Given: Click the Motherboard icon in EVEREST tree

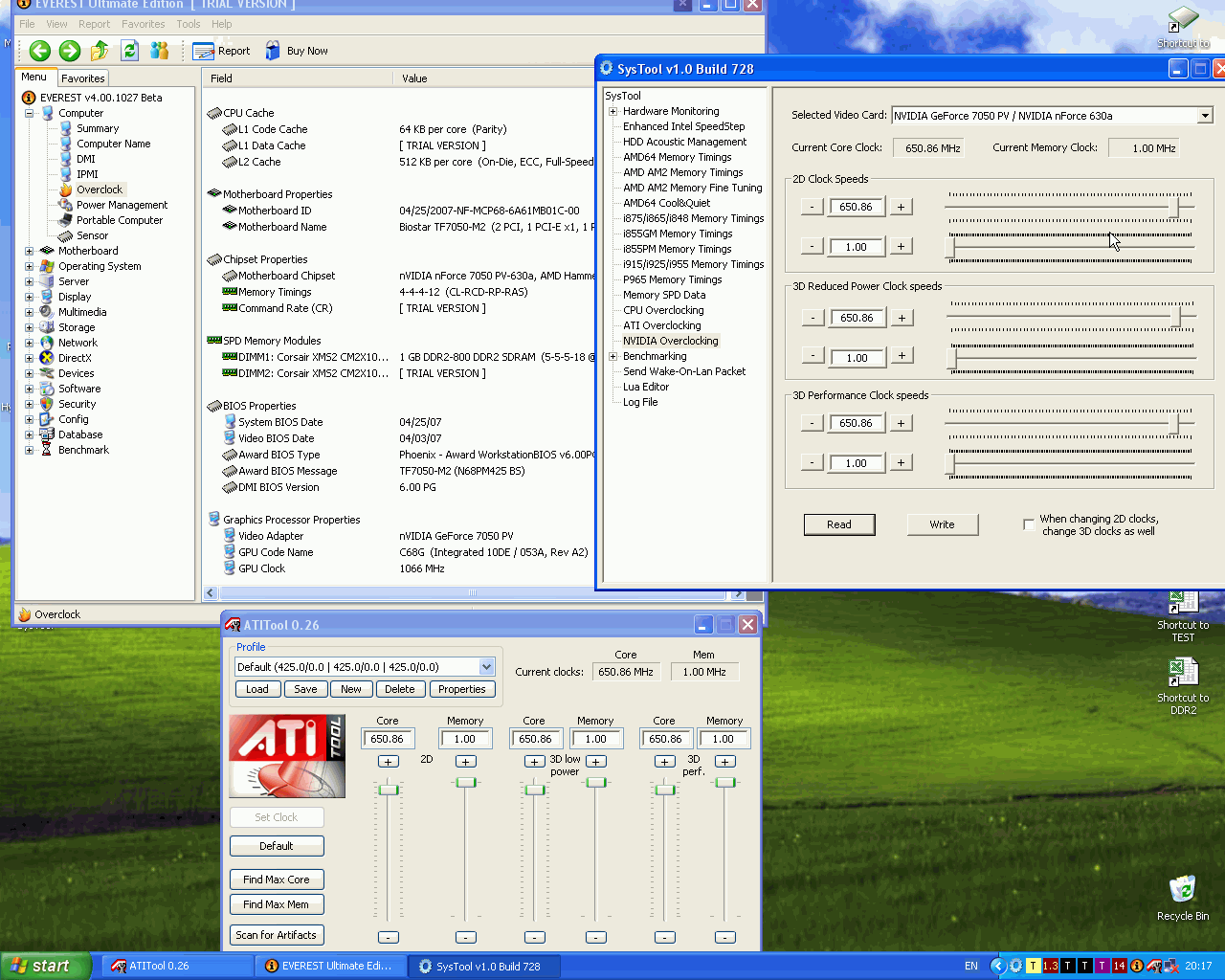Looking at the screenshot, I should click(46, 251).
